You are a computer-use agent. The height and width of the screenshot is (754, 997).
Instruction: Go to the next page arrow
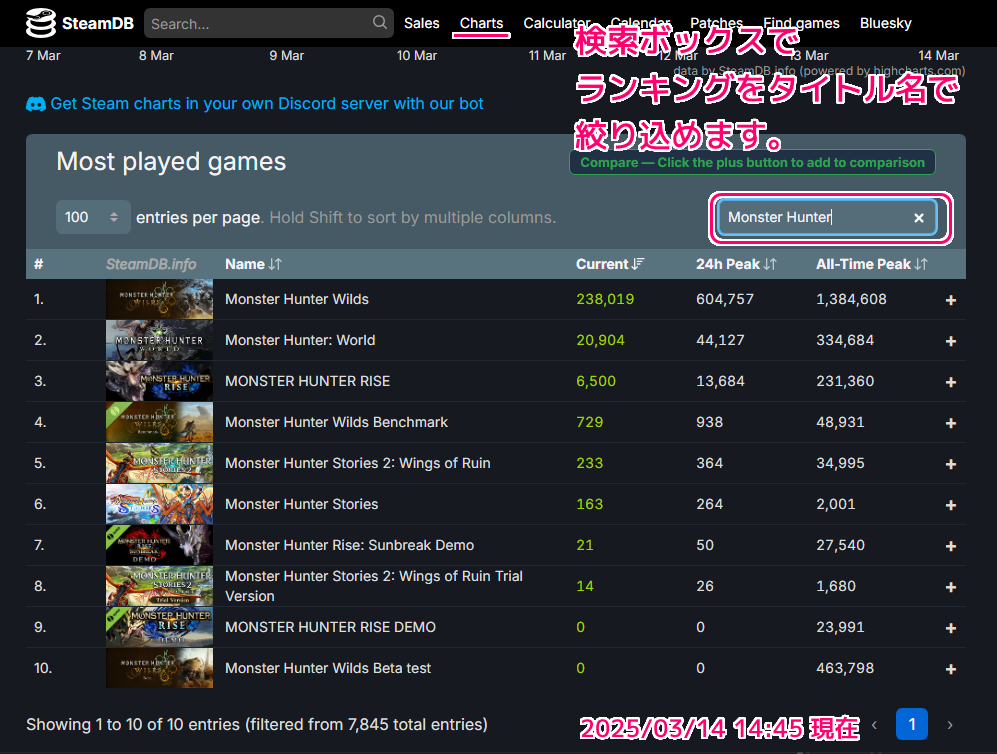[x=950, y=725]
